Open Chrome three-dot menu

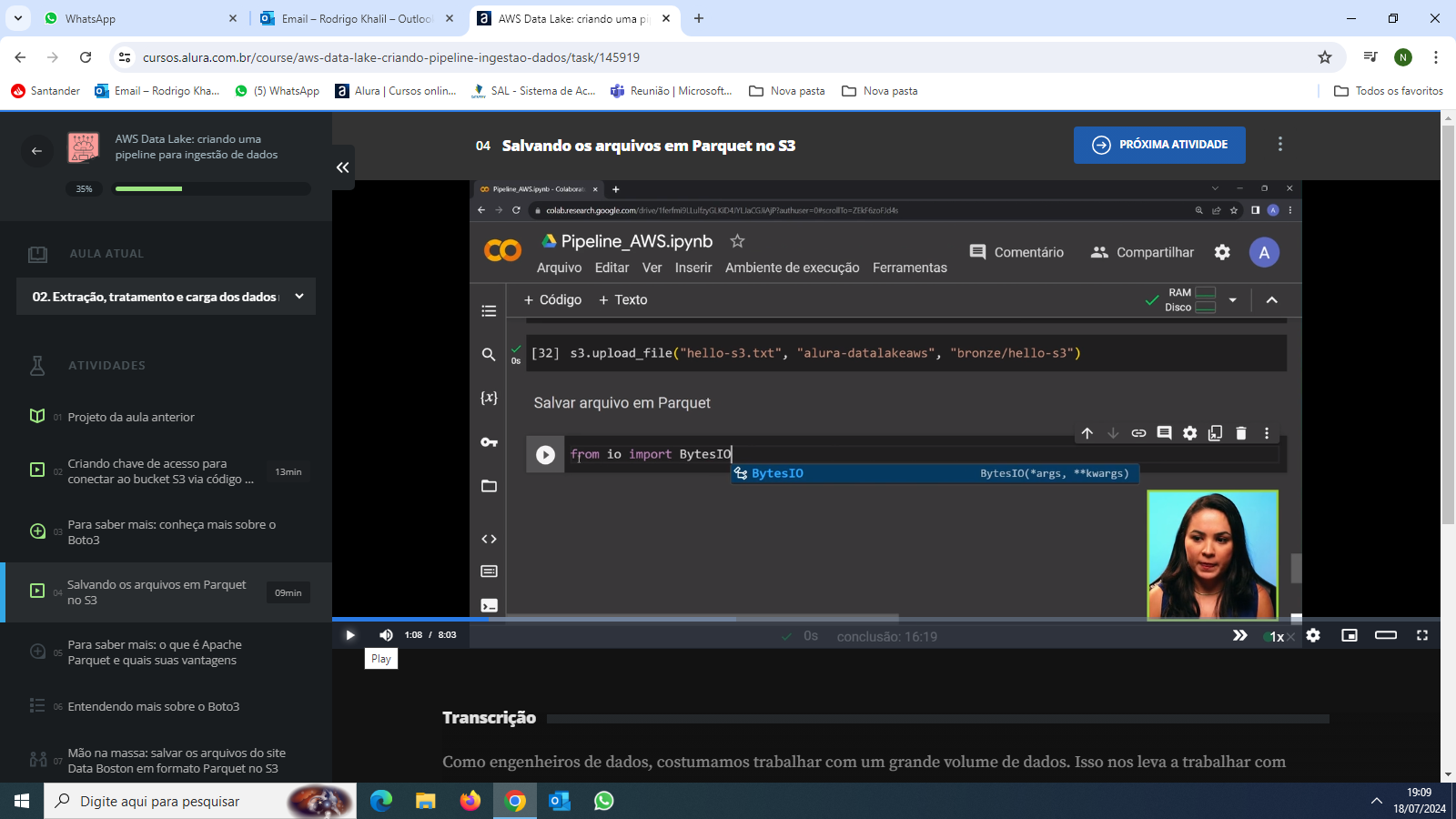point(1436,57)
